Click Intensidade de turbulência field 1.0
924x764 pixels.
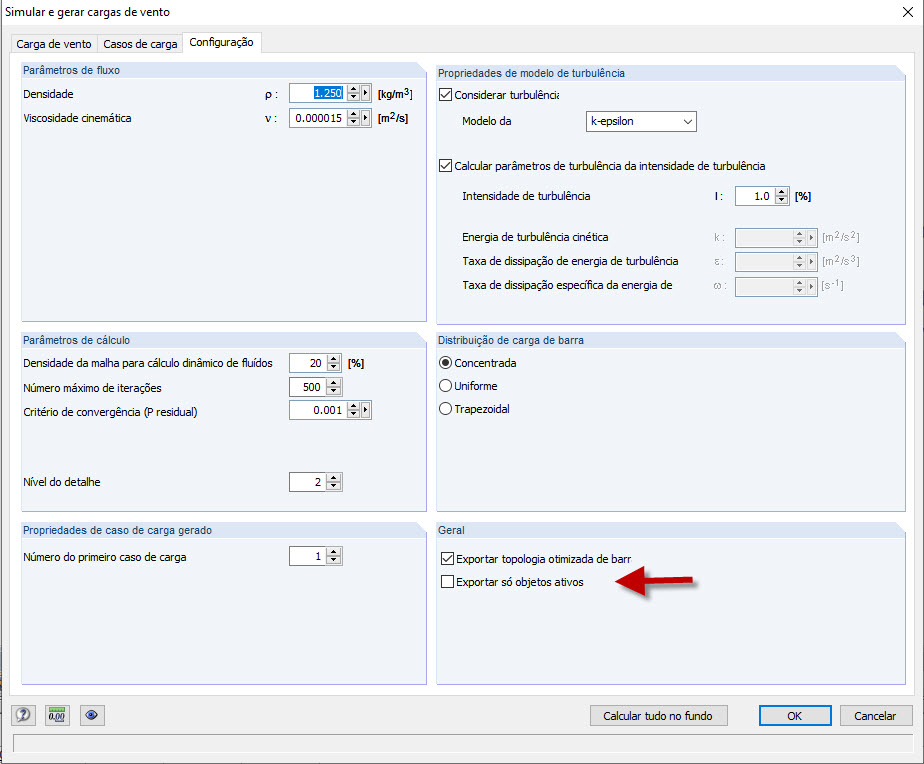[755, 196]
